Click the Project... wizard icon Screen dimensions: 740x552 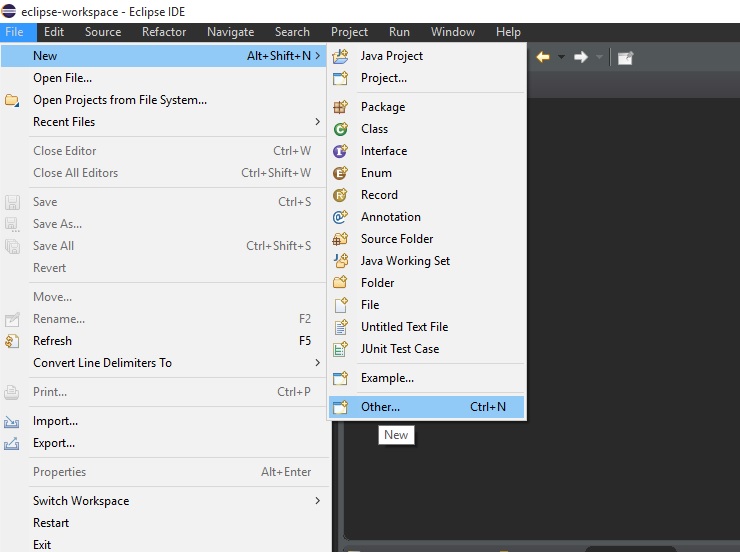pyautogui.click(x=340, y=78)
